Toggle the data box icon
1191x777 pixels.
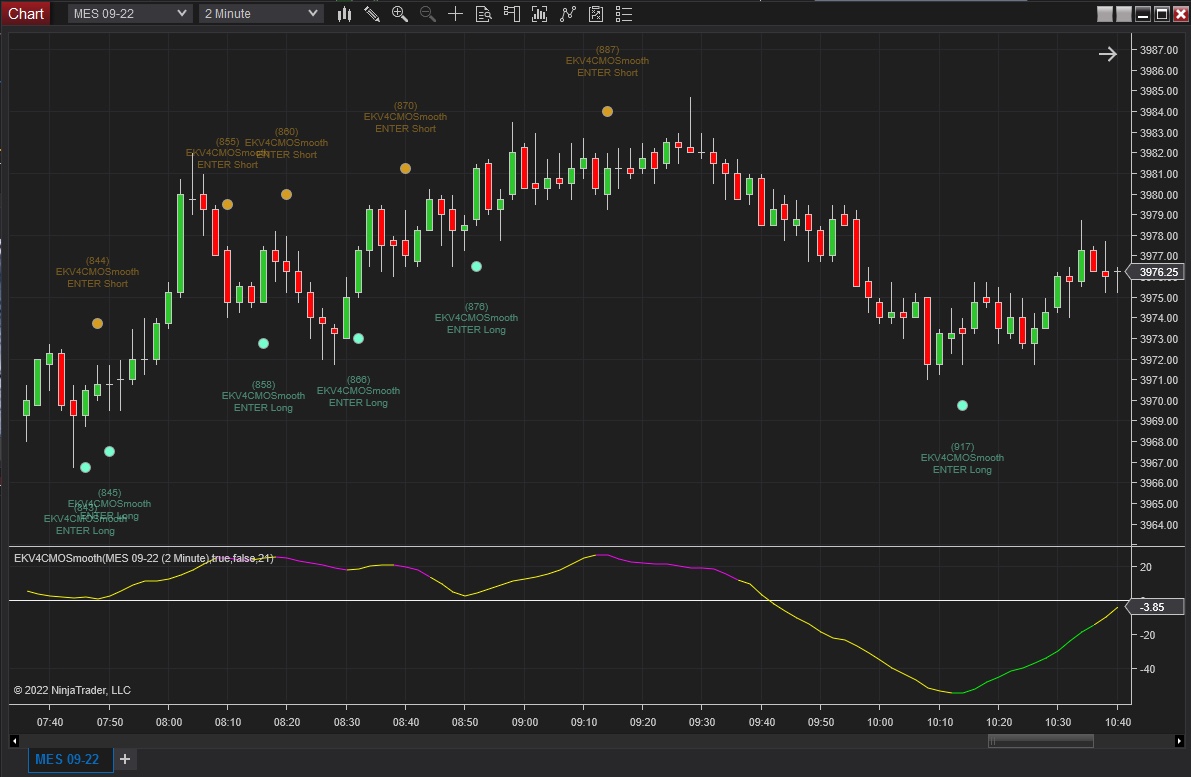(x=483, y=14)
